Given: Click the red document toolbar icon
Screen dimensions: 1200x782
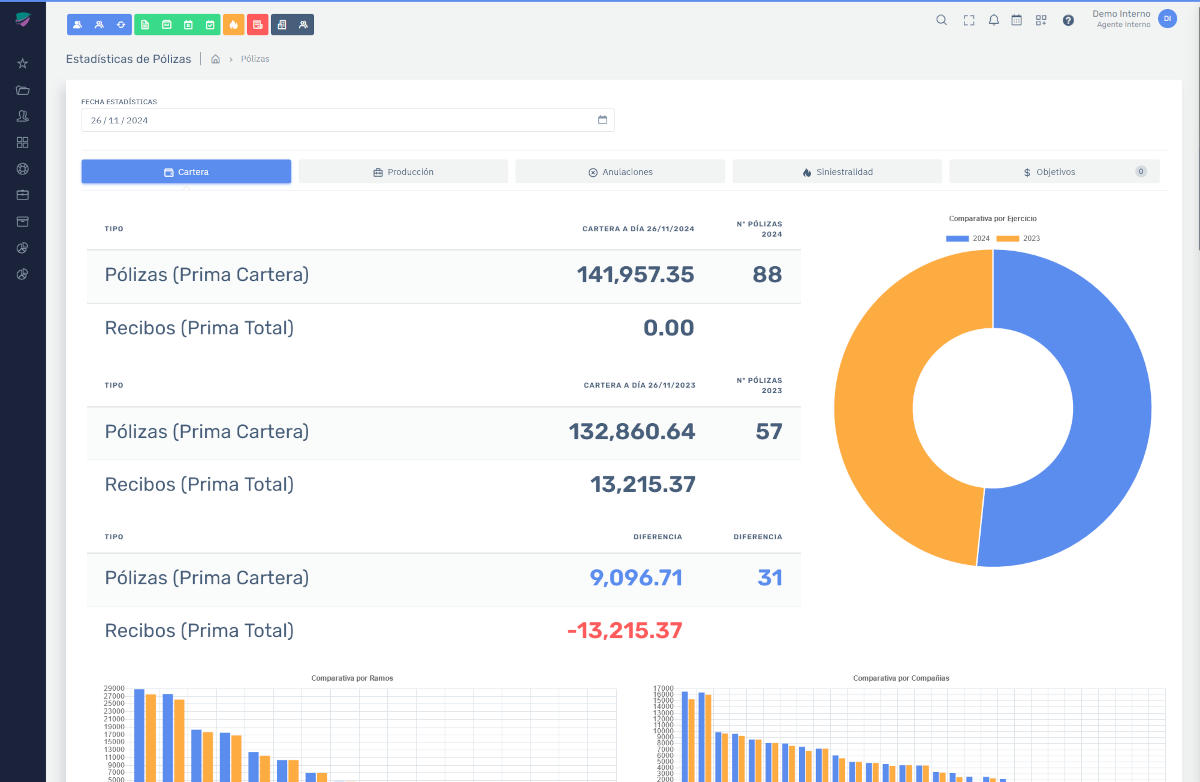Looking at the screenshot, I should pos(258,24).
